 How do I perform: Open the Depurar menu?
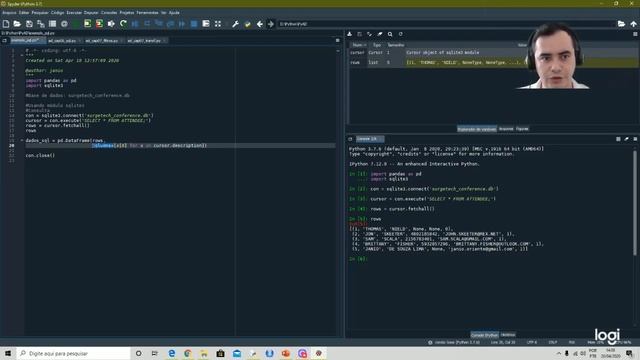tap(91, 13)
